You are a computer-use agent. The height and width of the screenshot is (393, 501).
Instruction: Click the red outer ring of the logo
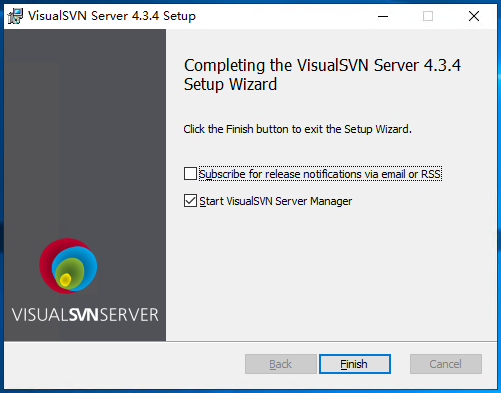(x=45, y=265)
